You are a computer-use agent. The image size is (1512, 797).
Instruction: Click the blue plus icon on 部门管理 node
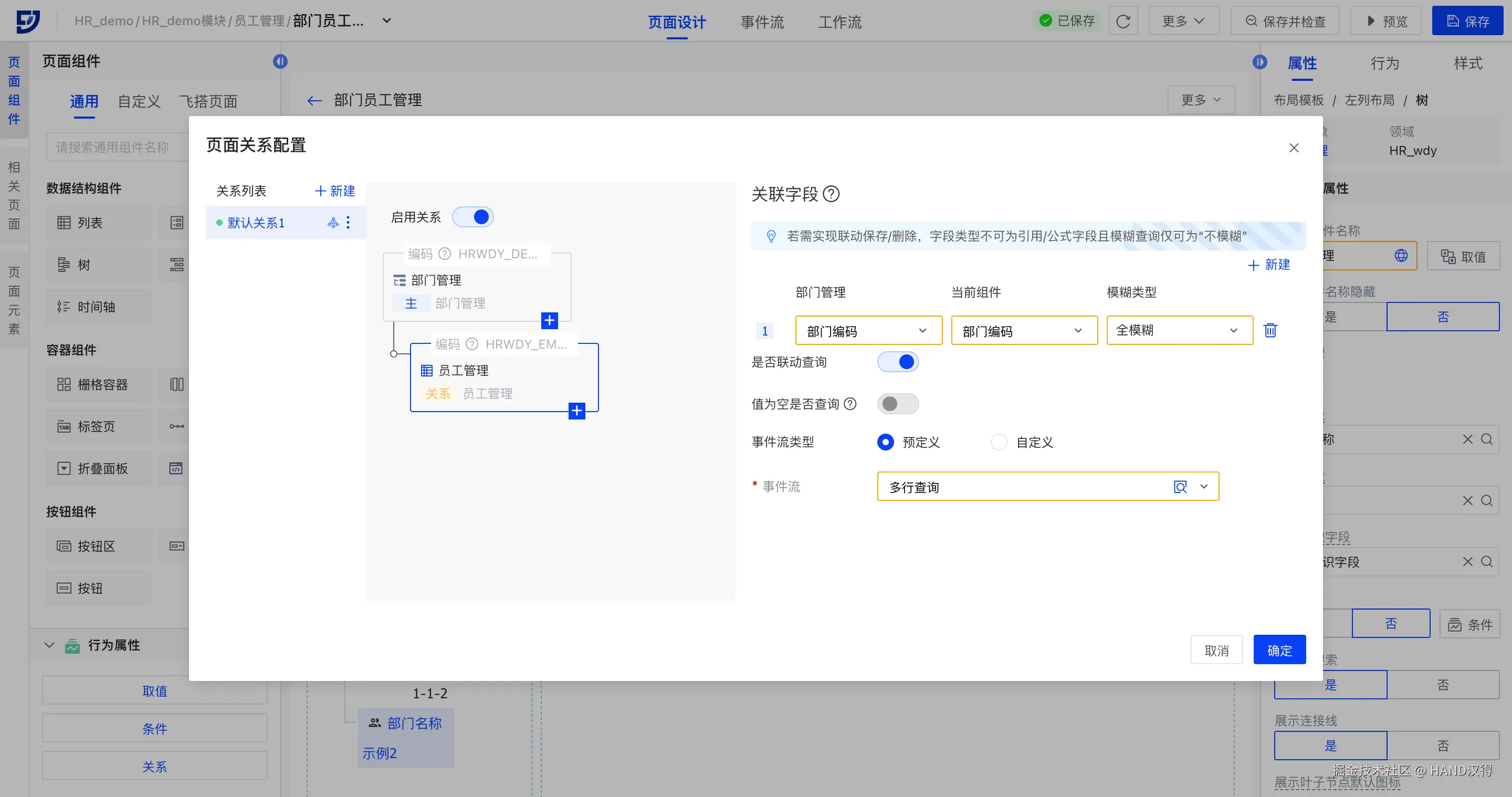coord(549,320)
